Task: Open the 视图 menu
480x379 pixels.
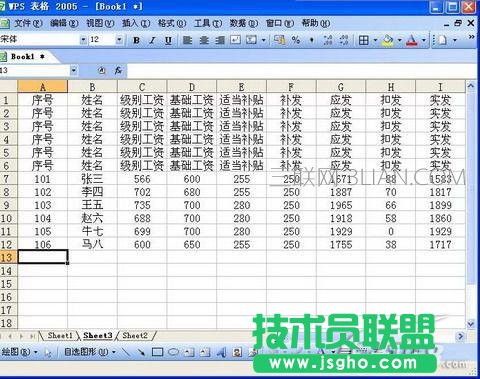Action: (100, 23)
